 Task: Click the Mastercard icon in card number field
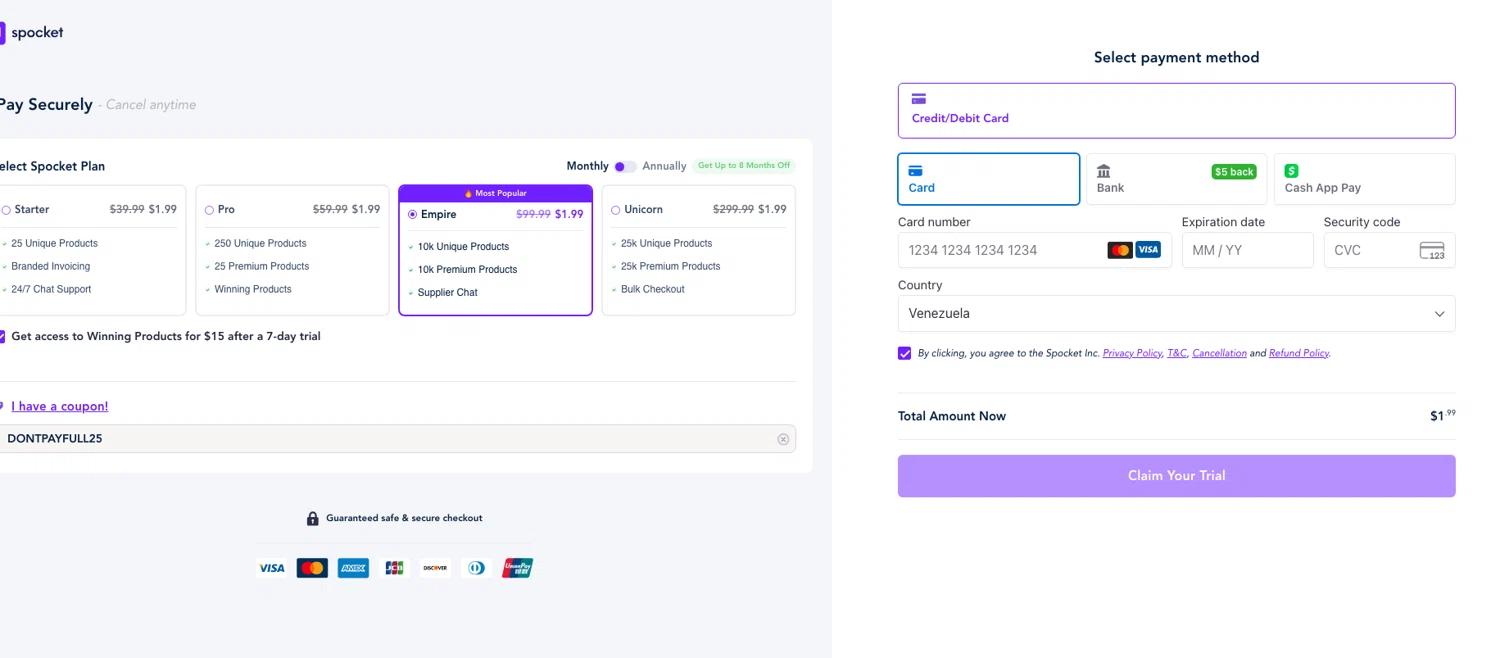coord(1120,250)
